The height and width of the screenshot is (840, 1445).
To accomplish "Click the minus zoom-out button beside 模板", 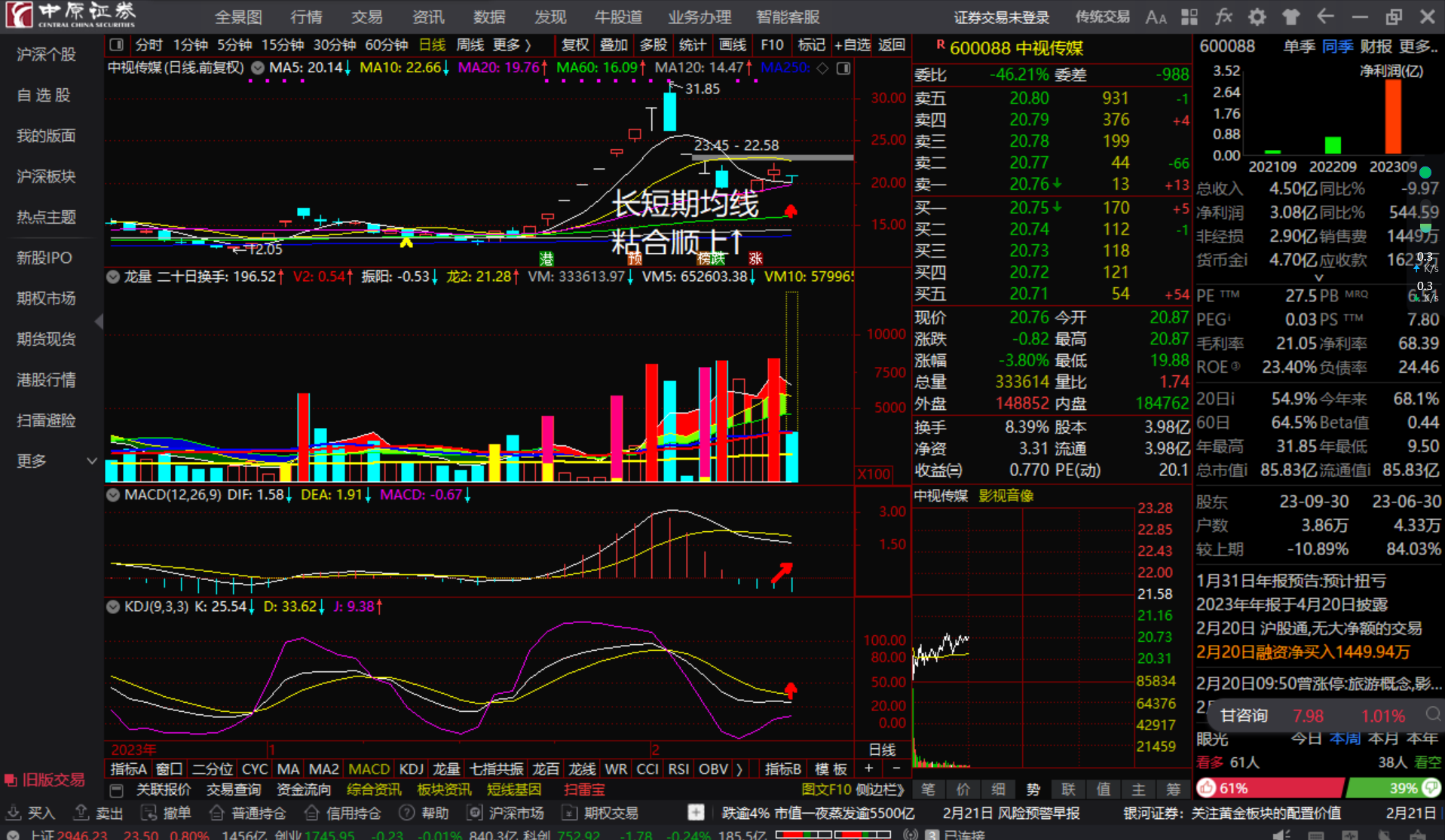I will [x=896, y=768].
